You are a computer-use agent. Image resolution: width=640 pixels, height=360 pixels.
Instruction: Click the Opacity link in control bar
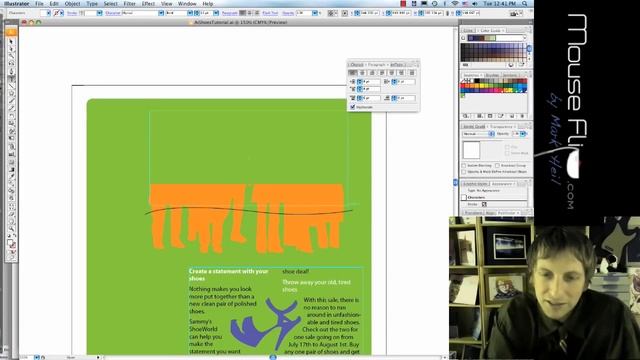tap(288, 13)
